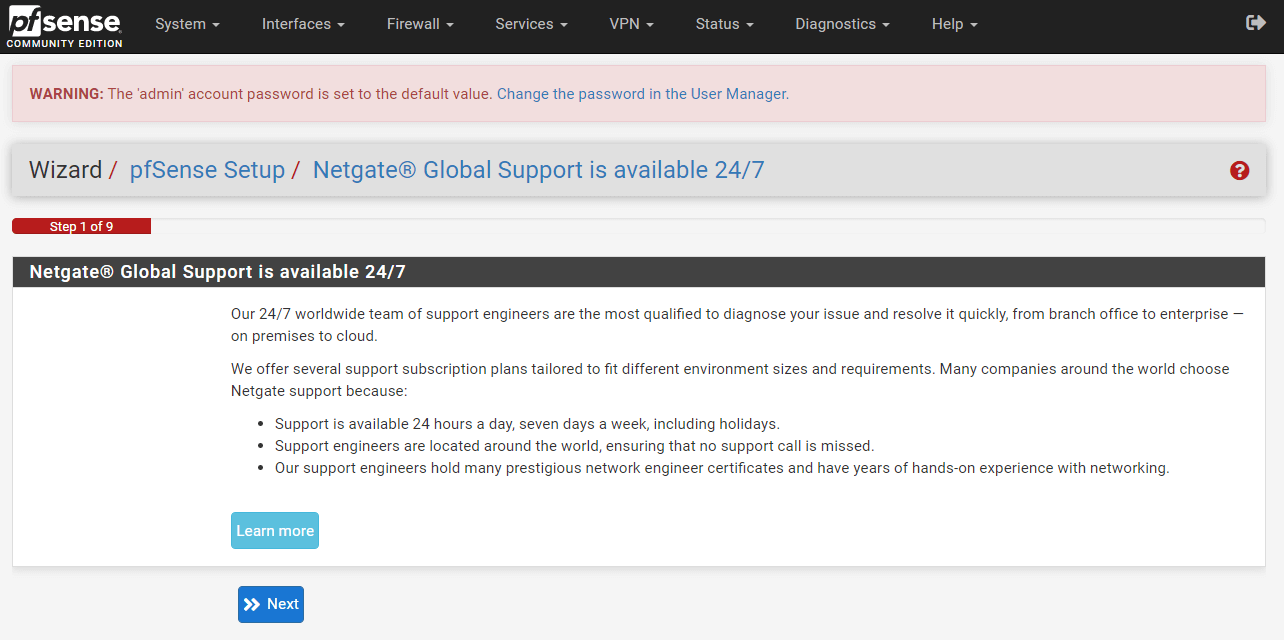Image resolution: width=1284 pixels, height=640 pixels.
Task: Open the VPN dropdown menu
Action: pos(632,24)
